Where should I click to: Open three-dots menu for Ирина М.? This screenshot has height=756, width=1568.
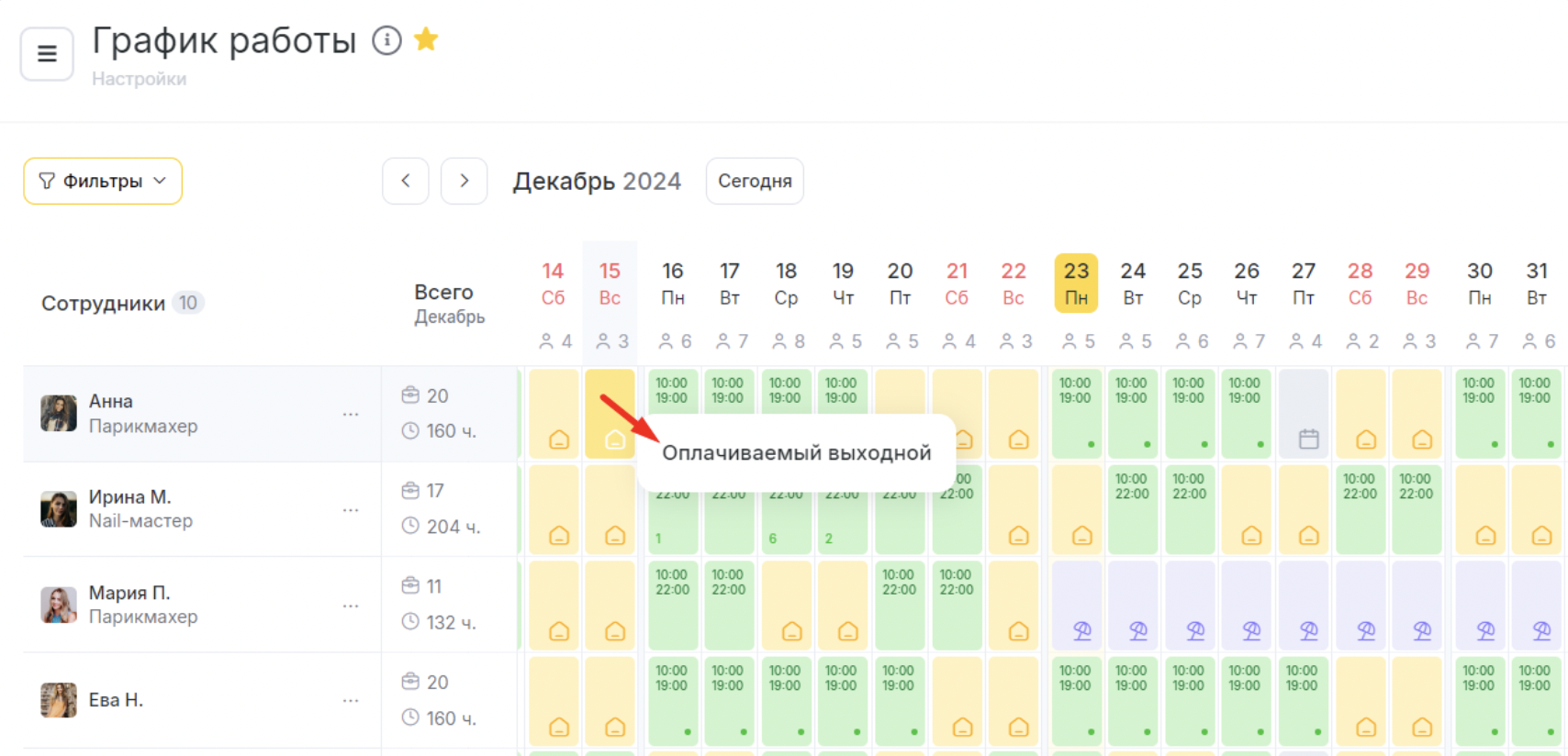351,509
